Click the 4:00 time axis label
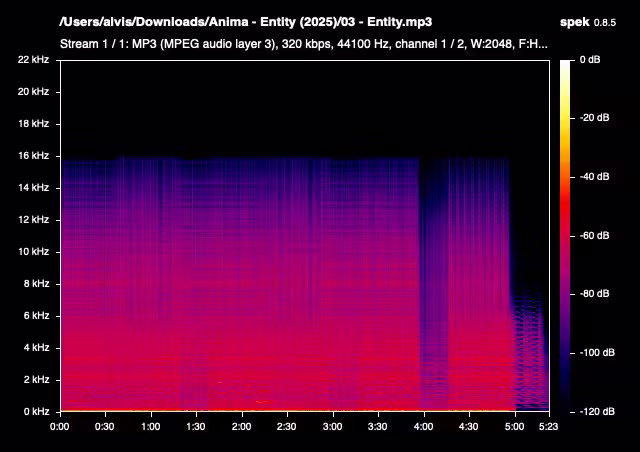 (423, 427)
